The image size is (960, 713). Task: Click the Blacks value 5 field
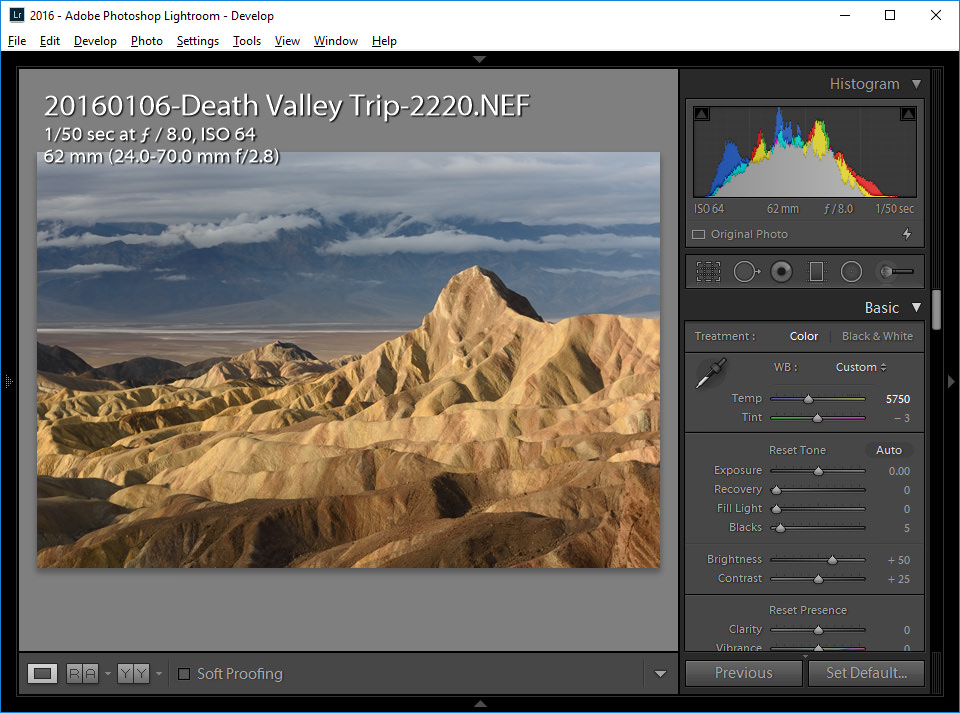coord(906,528)
